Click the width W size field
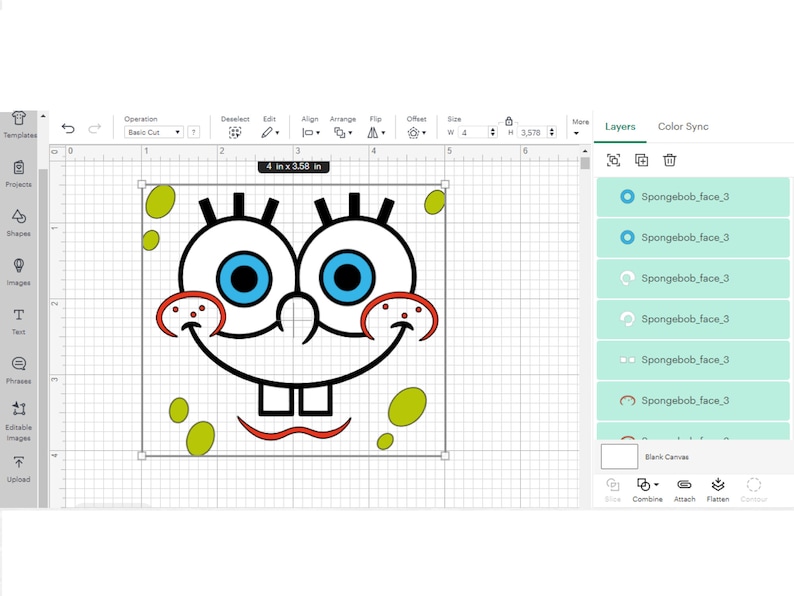This screenshot has width=794, height=596. point(473,132)
